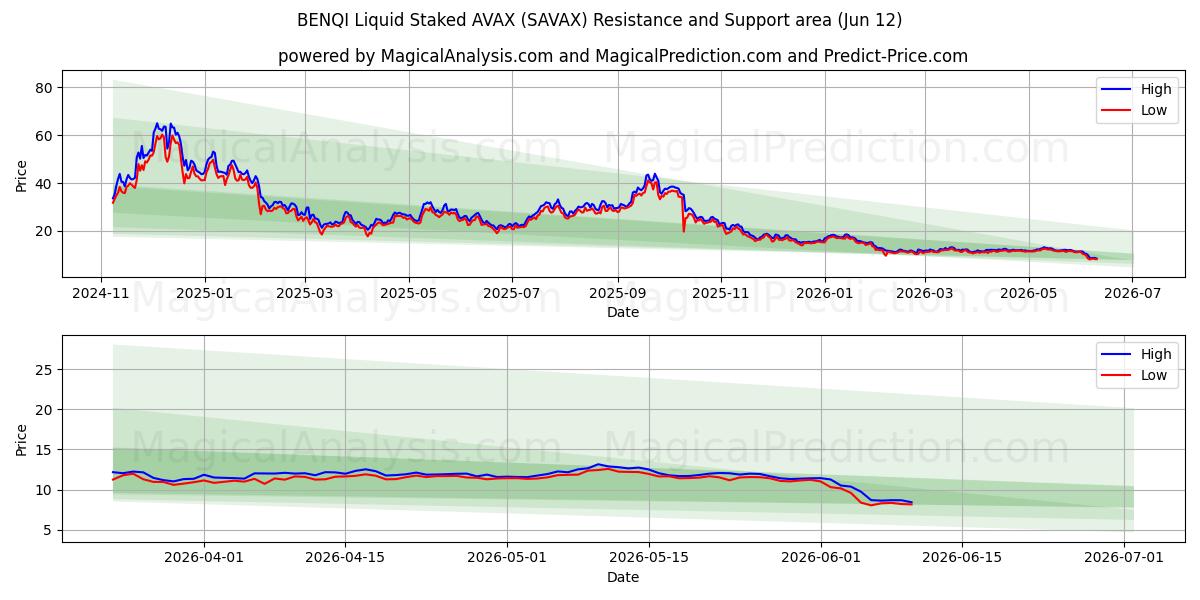Click the '40' price tick on top chart

(44, 184)
